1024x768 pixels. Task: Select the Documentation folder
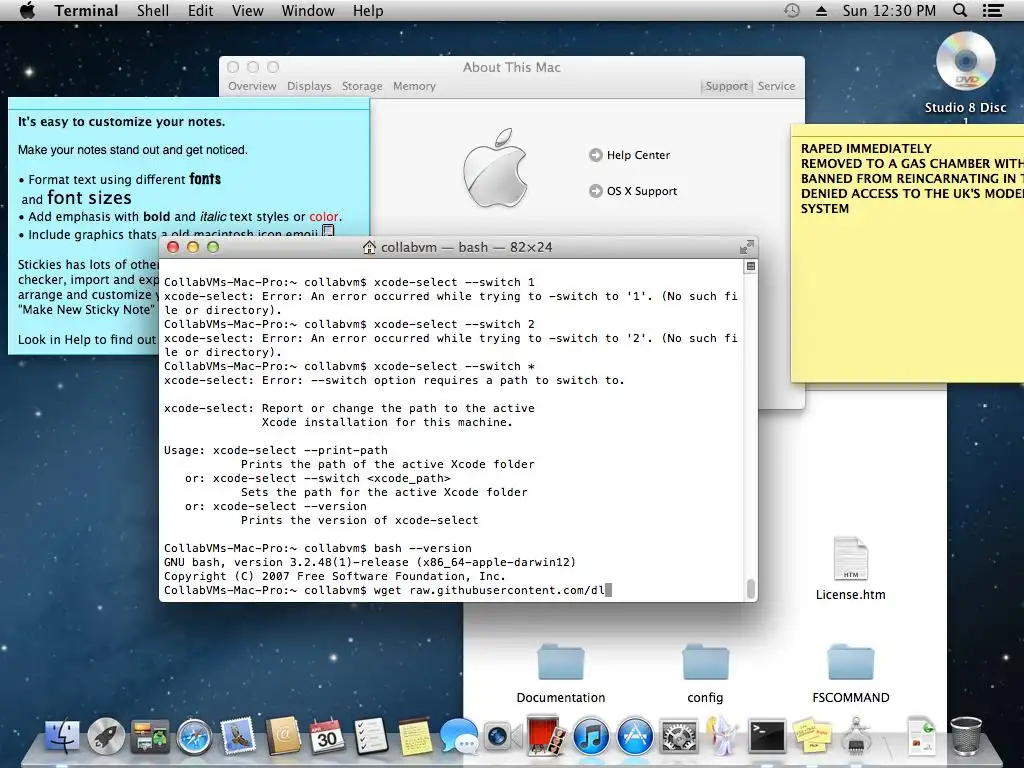(560, 664)
